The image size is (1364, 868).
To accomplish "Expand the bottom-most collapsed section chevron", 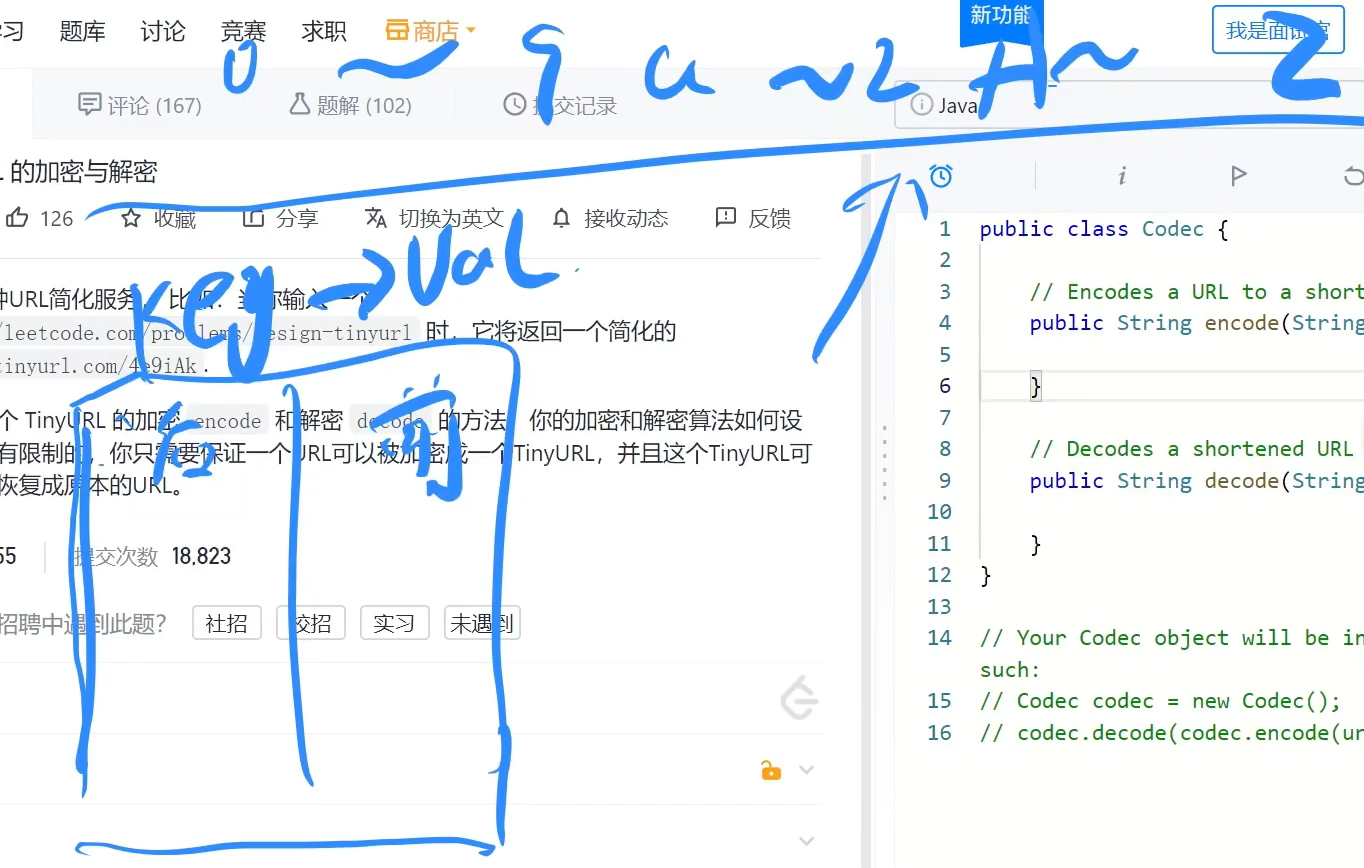I will point(806,841).
